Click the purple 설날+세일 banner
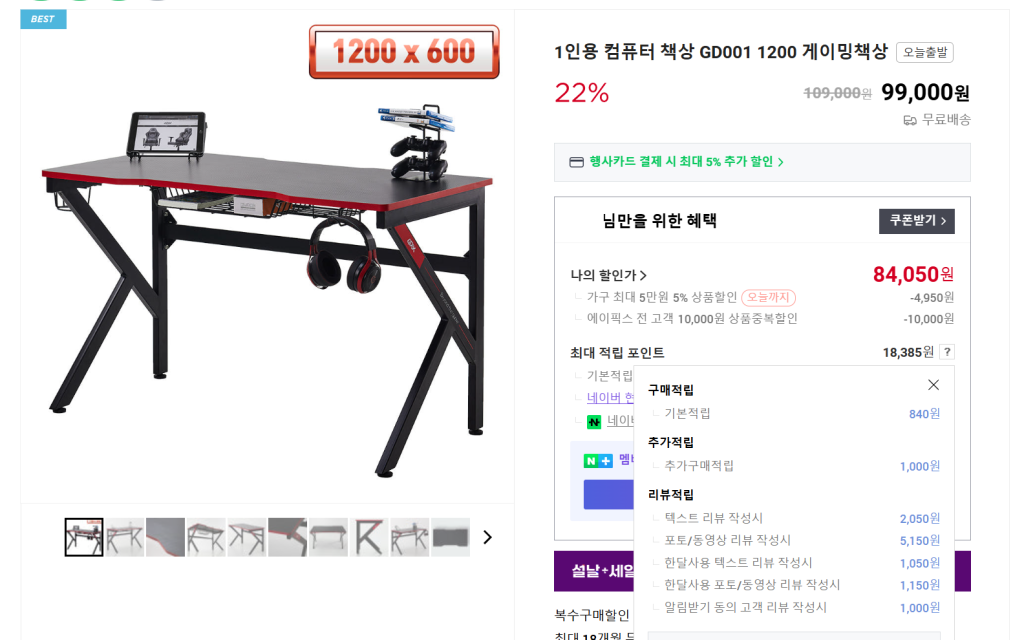Image resolution: width=1024 pixels, height=640 pixels. [594, 571]
